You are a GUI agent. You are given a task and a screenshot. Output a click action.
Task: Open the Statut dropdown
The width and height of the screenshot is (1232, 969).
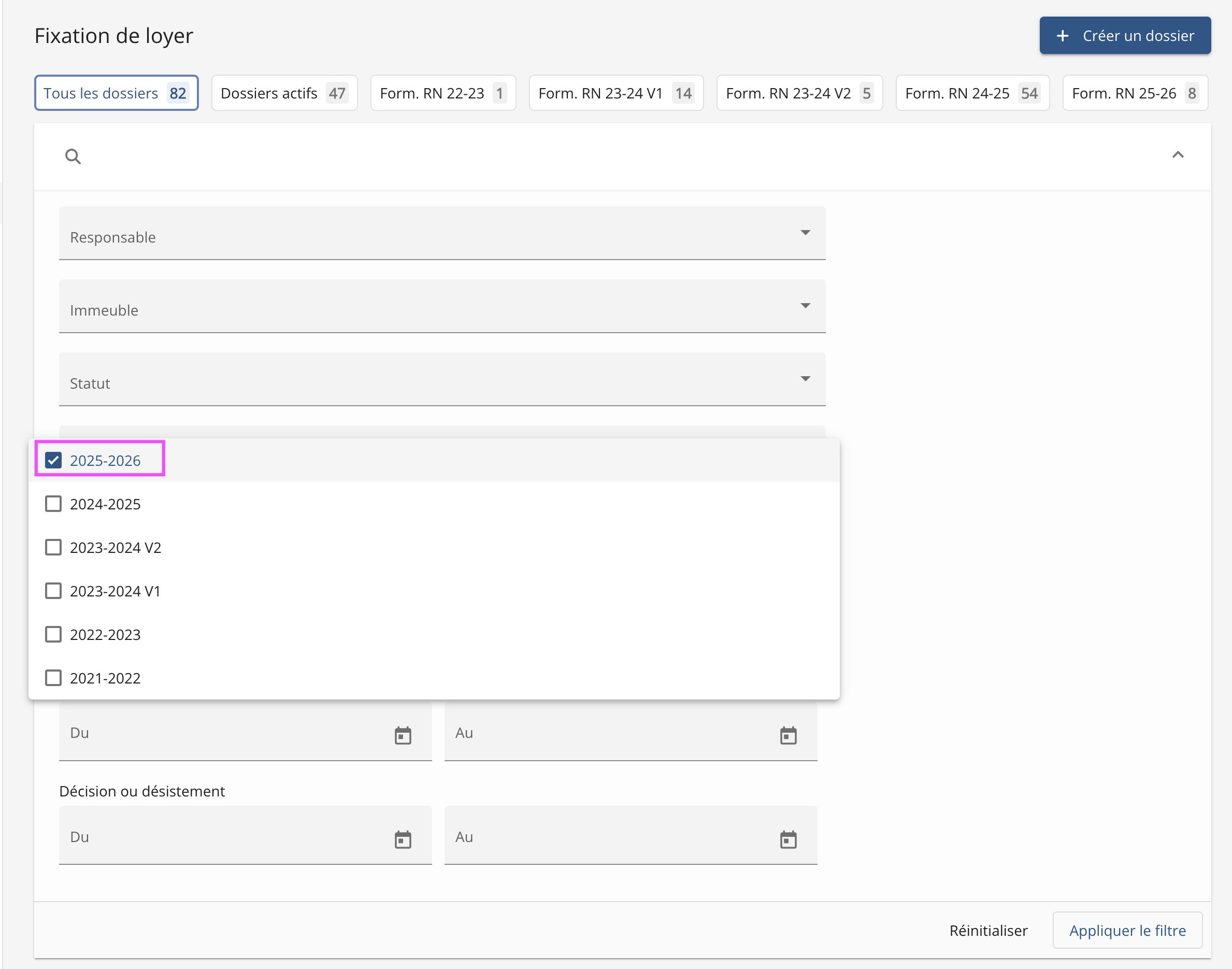coord(441,379)
